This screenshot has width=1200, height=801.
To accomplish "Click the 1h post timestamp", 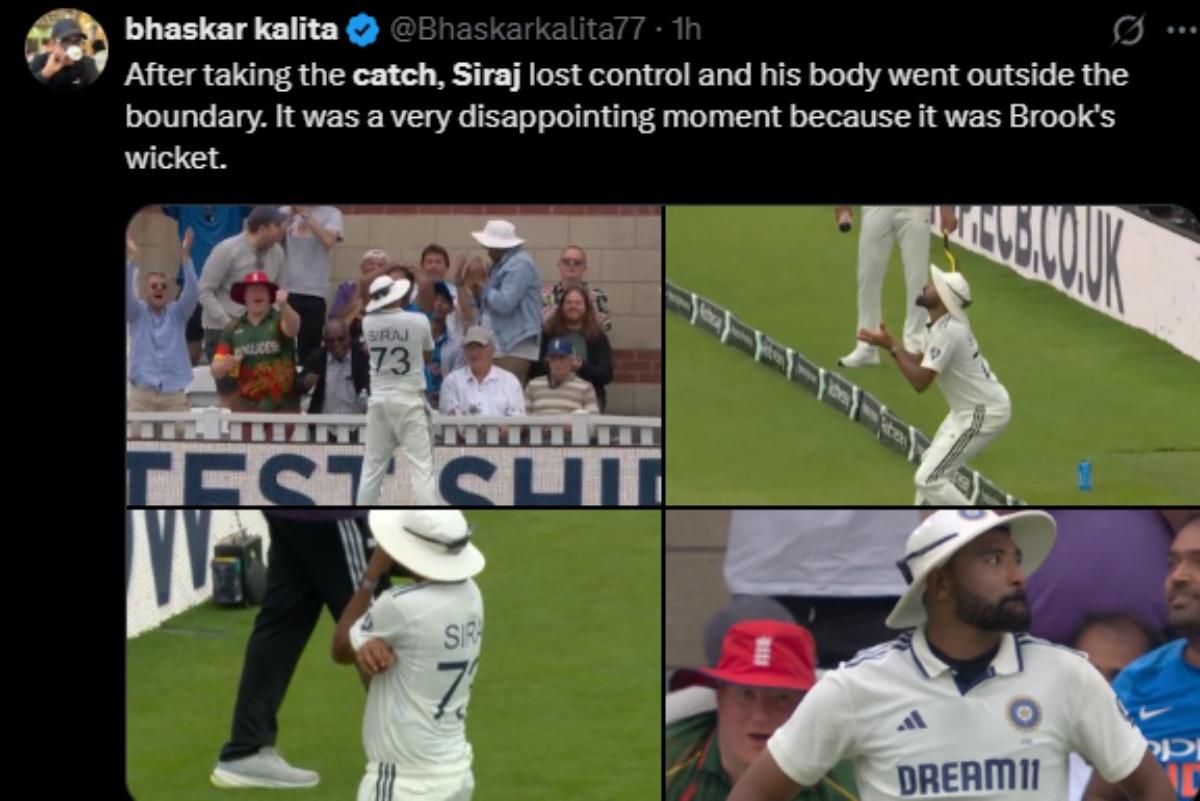I will tap(687, 30).
